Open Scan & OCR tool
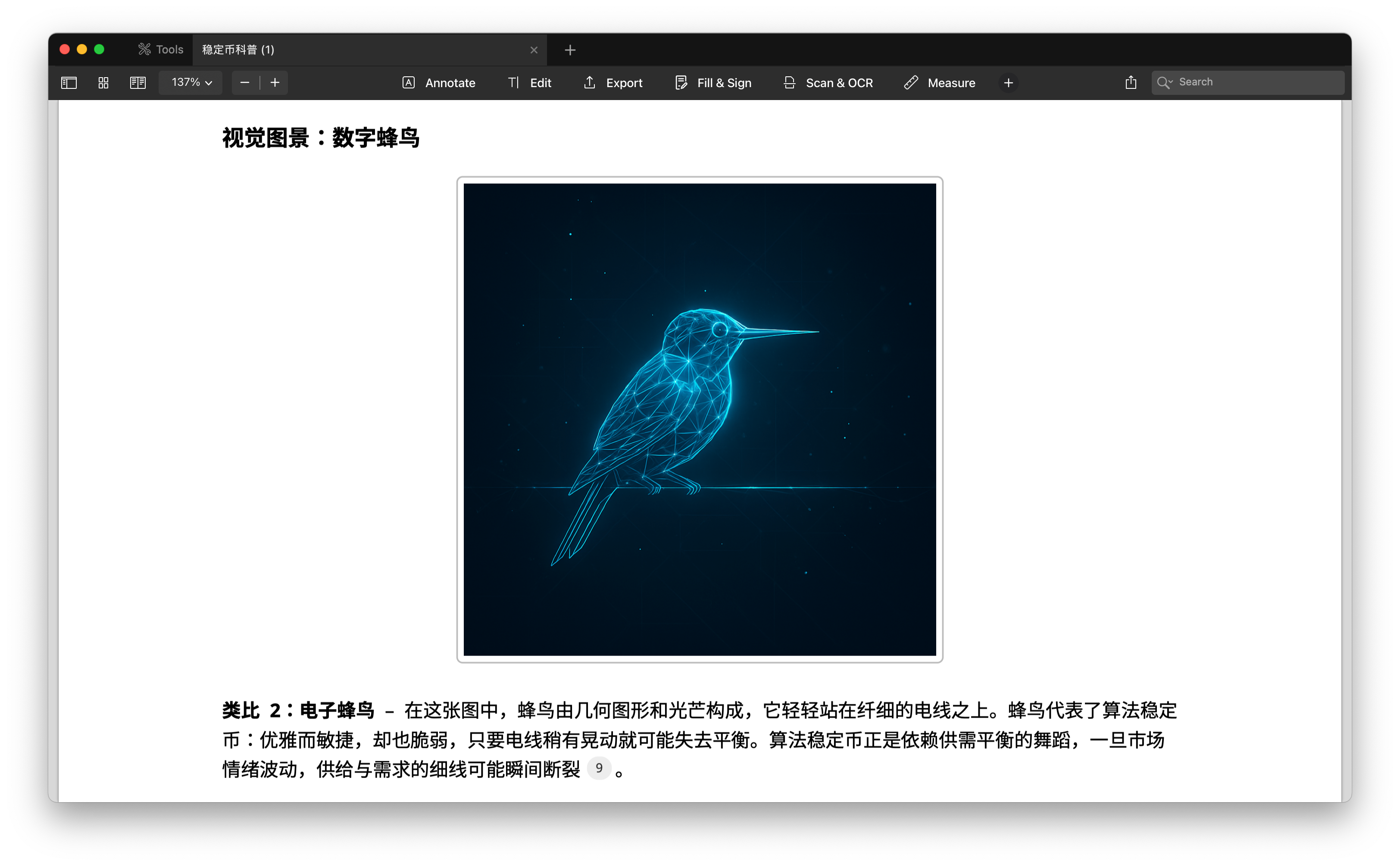 click(828, 82)
